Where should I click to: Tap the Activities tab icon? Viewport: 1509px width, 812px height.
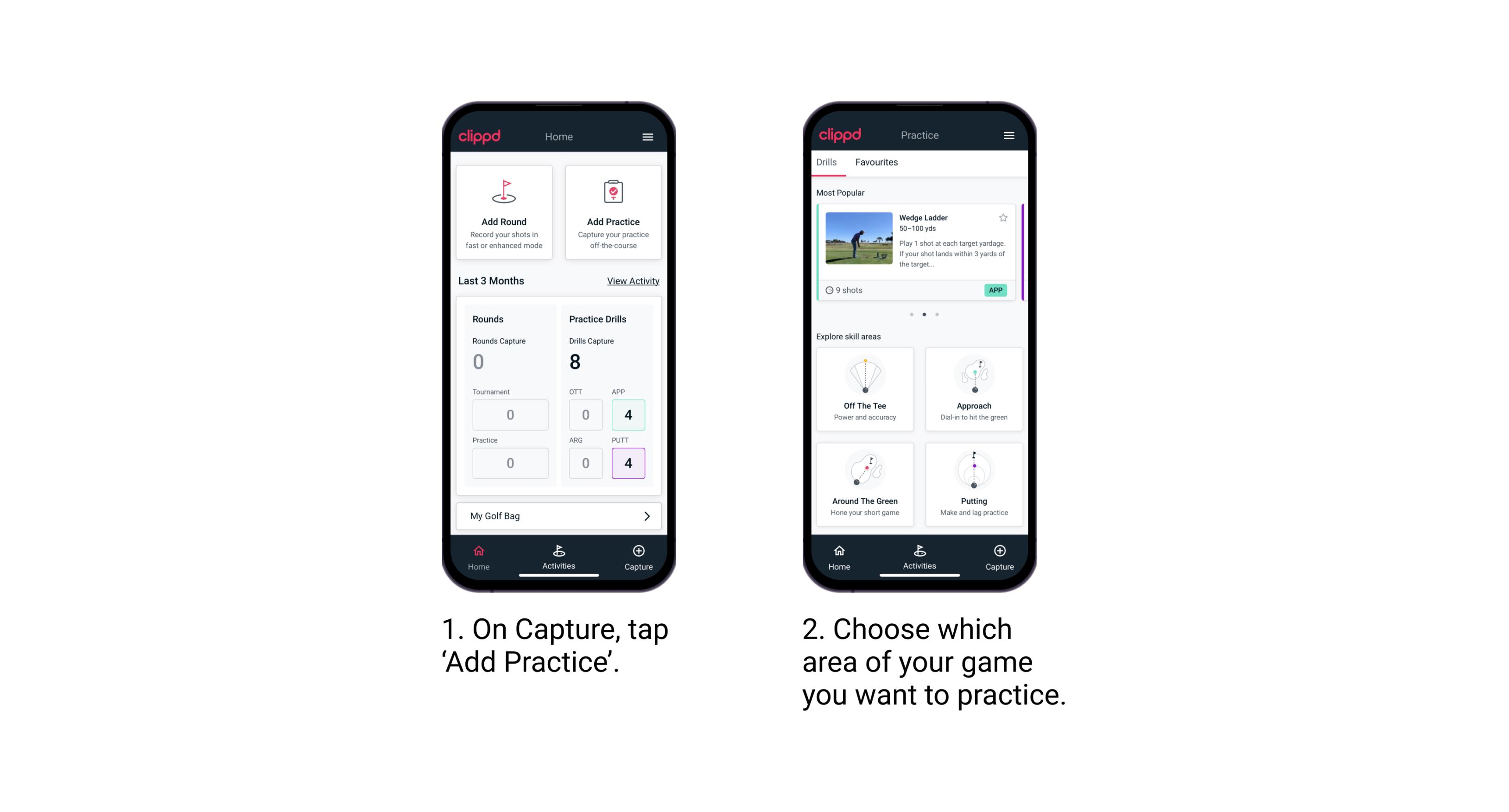coord(559,552)
